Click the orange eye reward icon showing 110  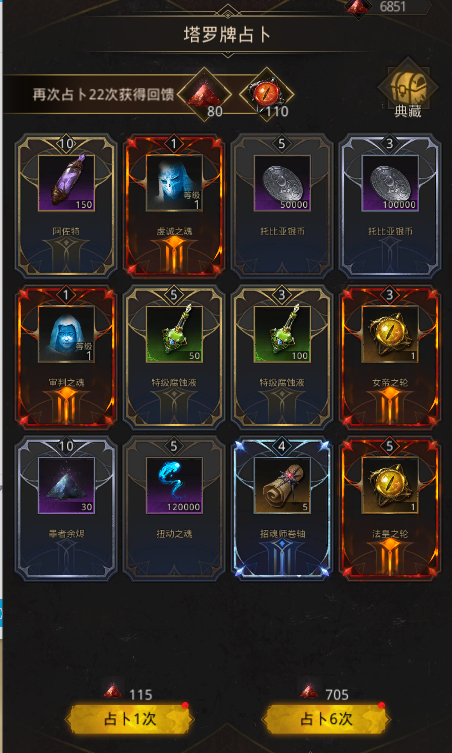click(267, 93)
